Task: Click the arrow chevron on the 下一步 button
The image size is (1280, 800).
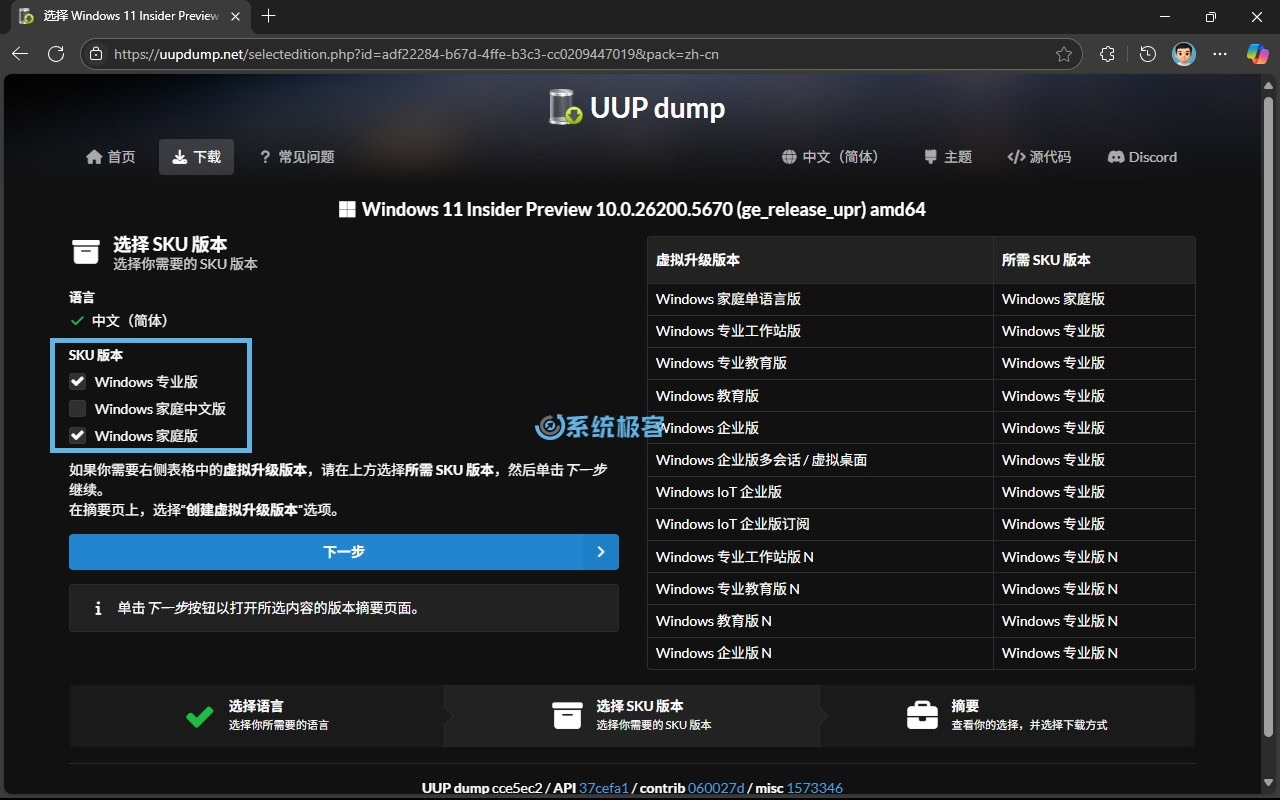Action: tap(600, 552)
